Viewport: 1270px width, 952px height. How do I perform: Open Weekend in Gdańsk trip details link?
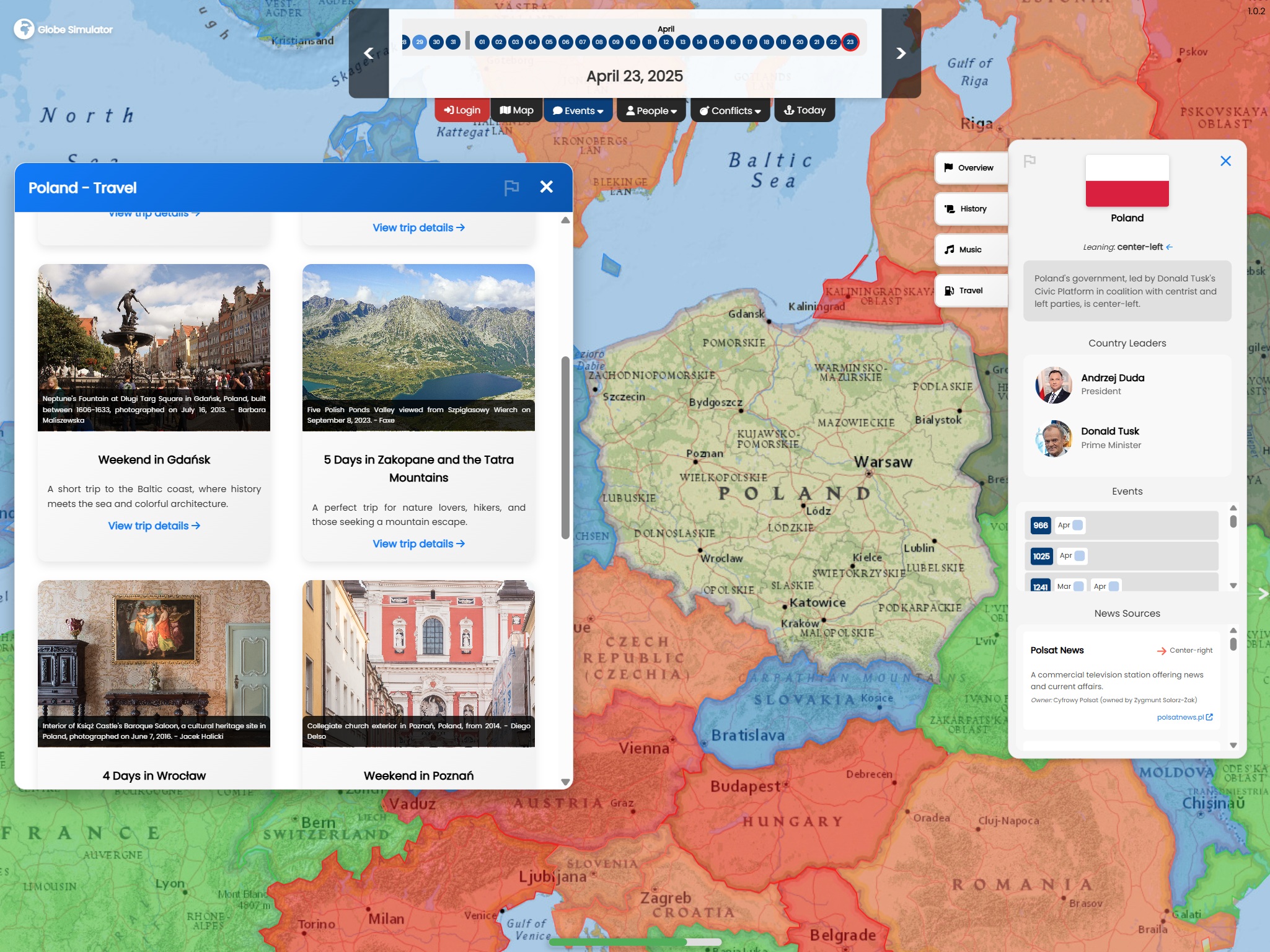click(x=154, y=526)
